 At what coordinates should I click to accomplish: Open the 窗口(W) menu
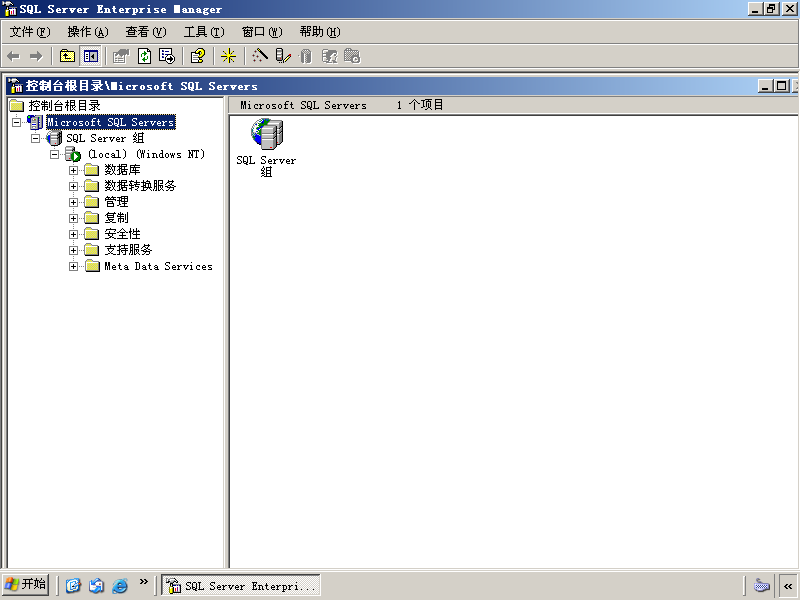pos(262,32)
